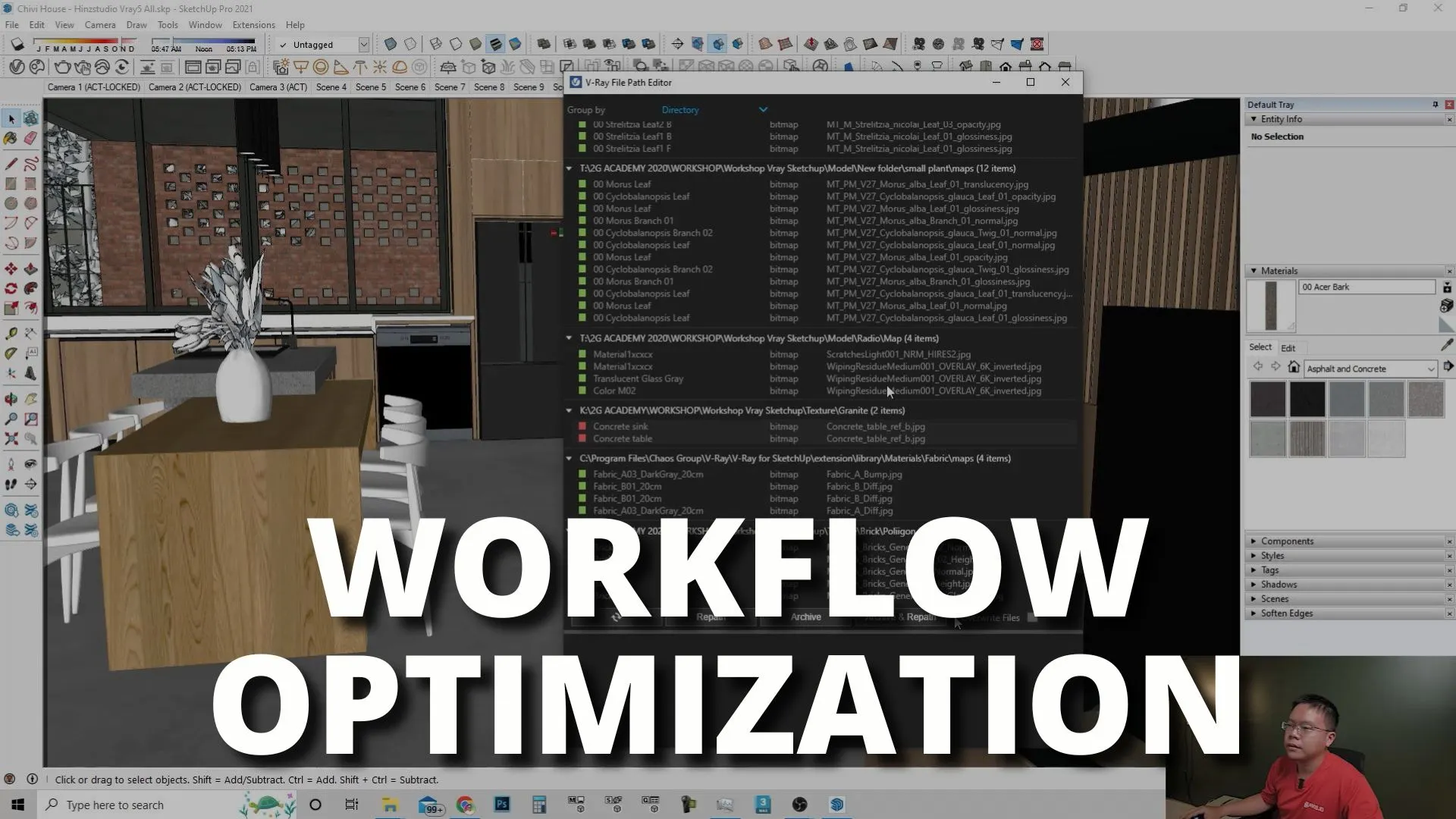
Task: Select the arrow Select tool in left toolbar
Action: coord(11,119)
